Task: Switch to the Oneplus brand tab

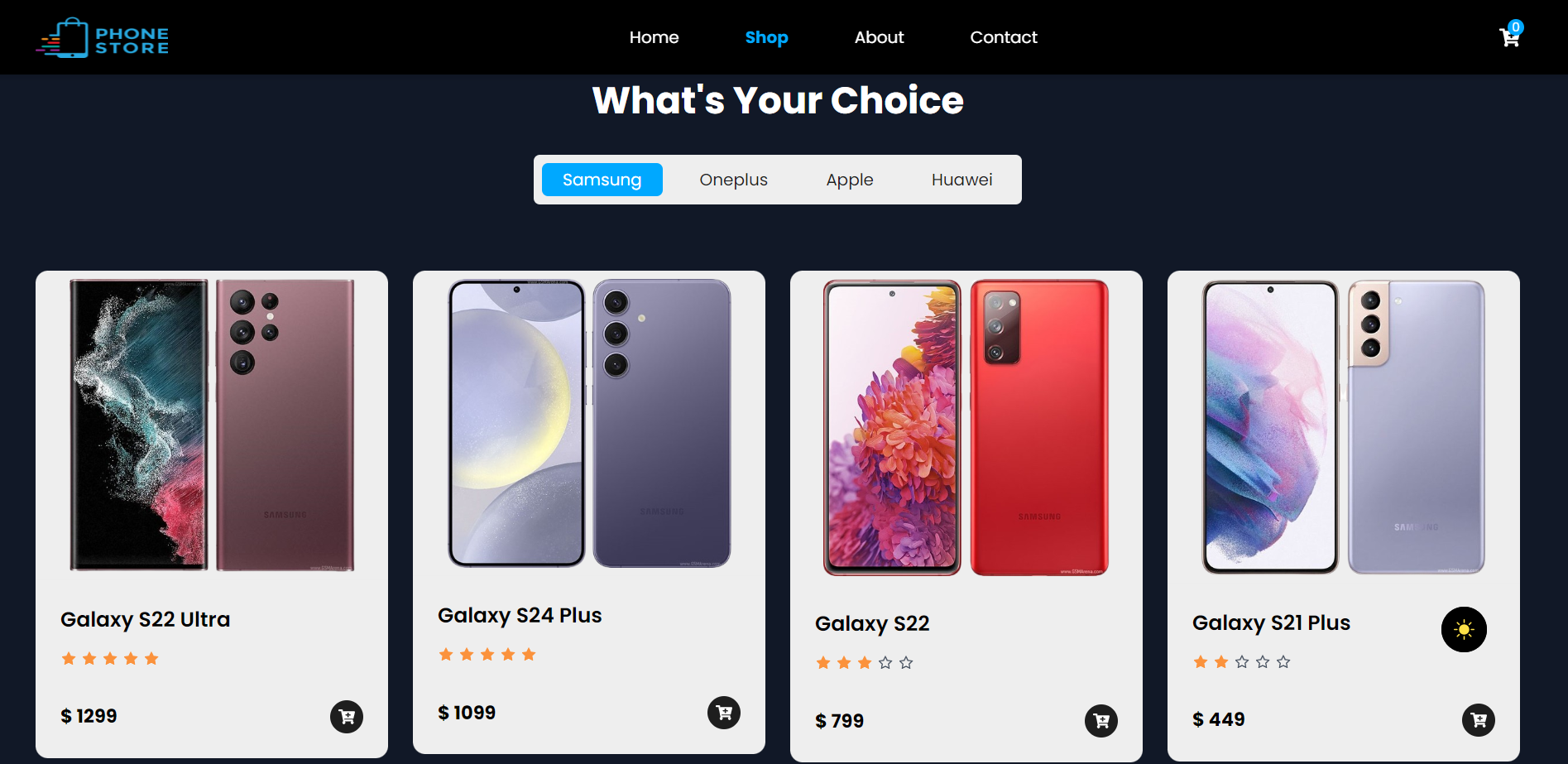Action: coord(734,180)
